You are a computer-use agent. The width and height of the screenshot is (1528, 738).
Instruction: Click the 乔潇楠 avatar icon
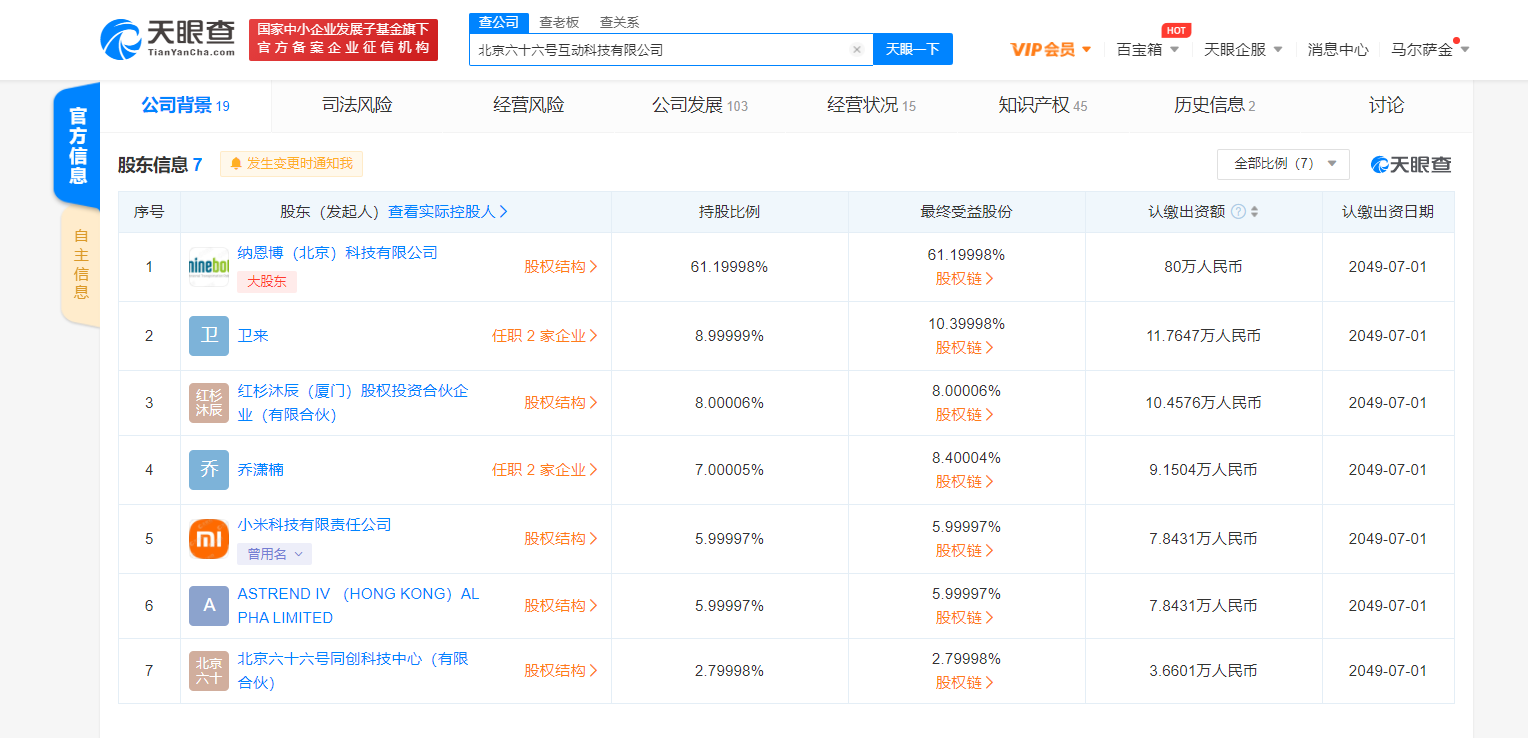pos(208,469)
